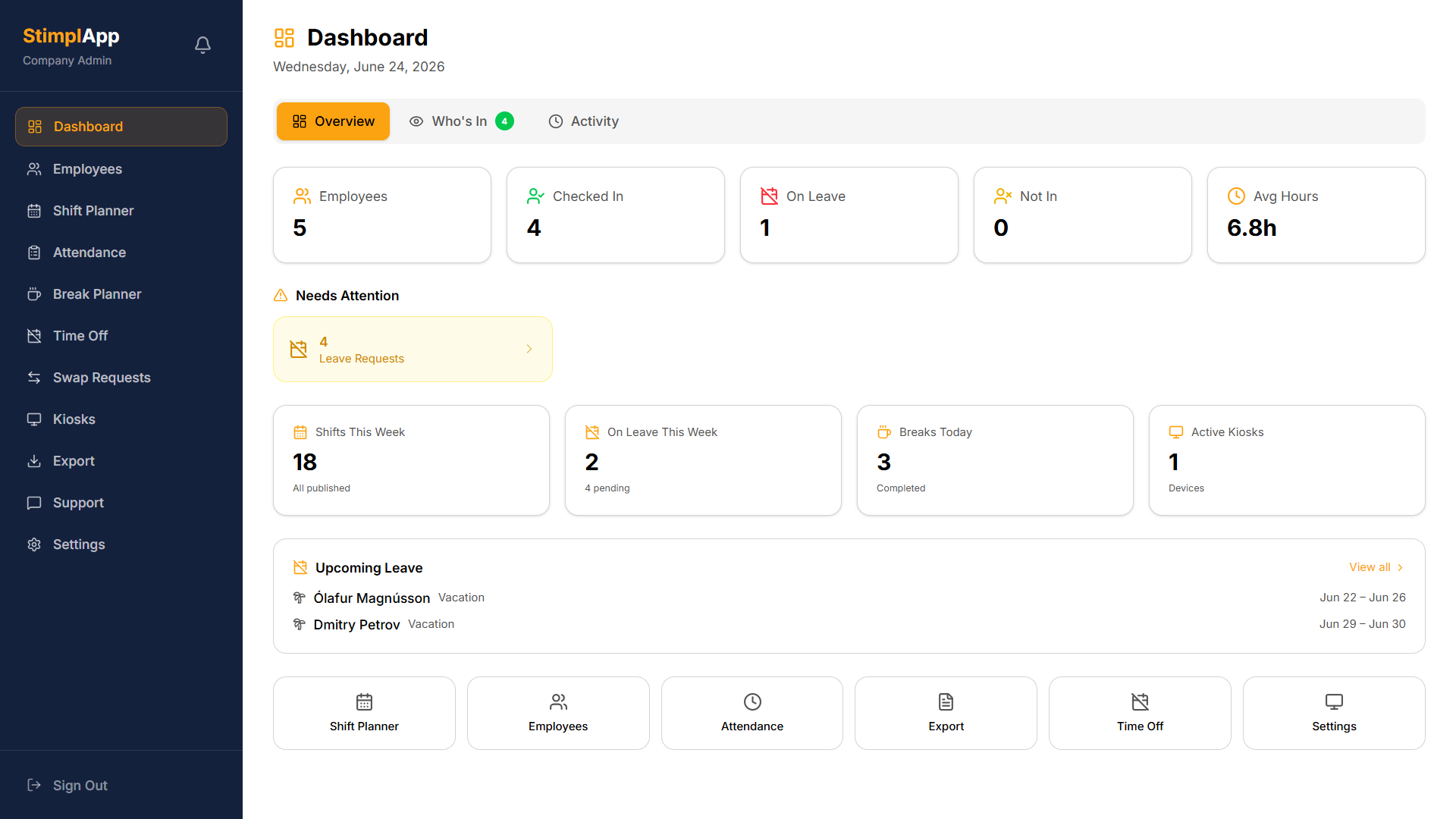Image resolution: width=1456 pixels, height=819 pixels.
Task: Open the Shift Planner quick-link card
Action: [364, 713]
